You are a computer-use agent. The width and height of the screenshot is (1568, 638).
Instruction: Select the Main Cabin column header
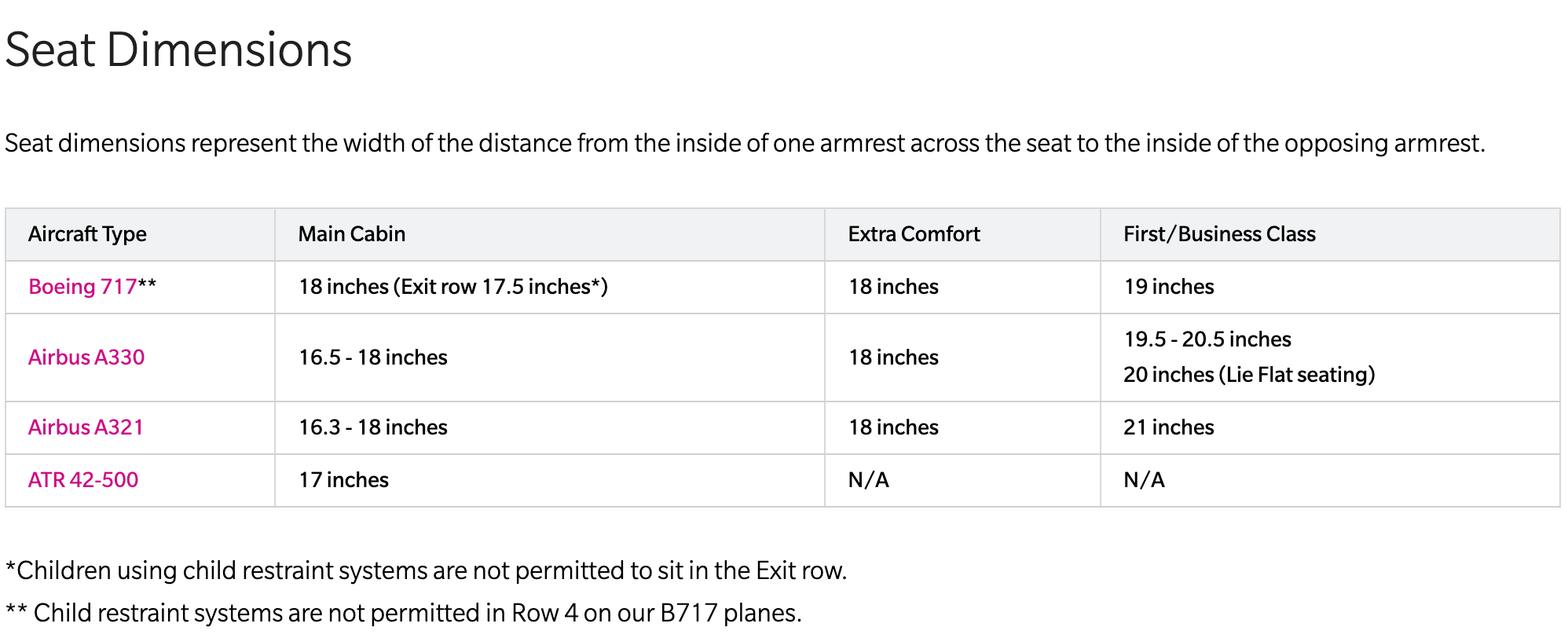click(351, 234)
